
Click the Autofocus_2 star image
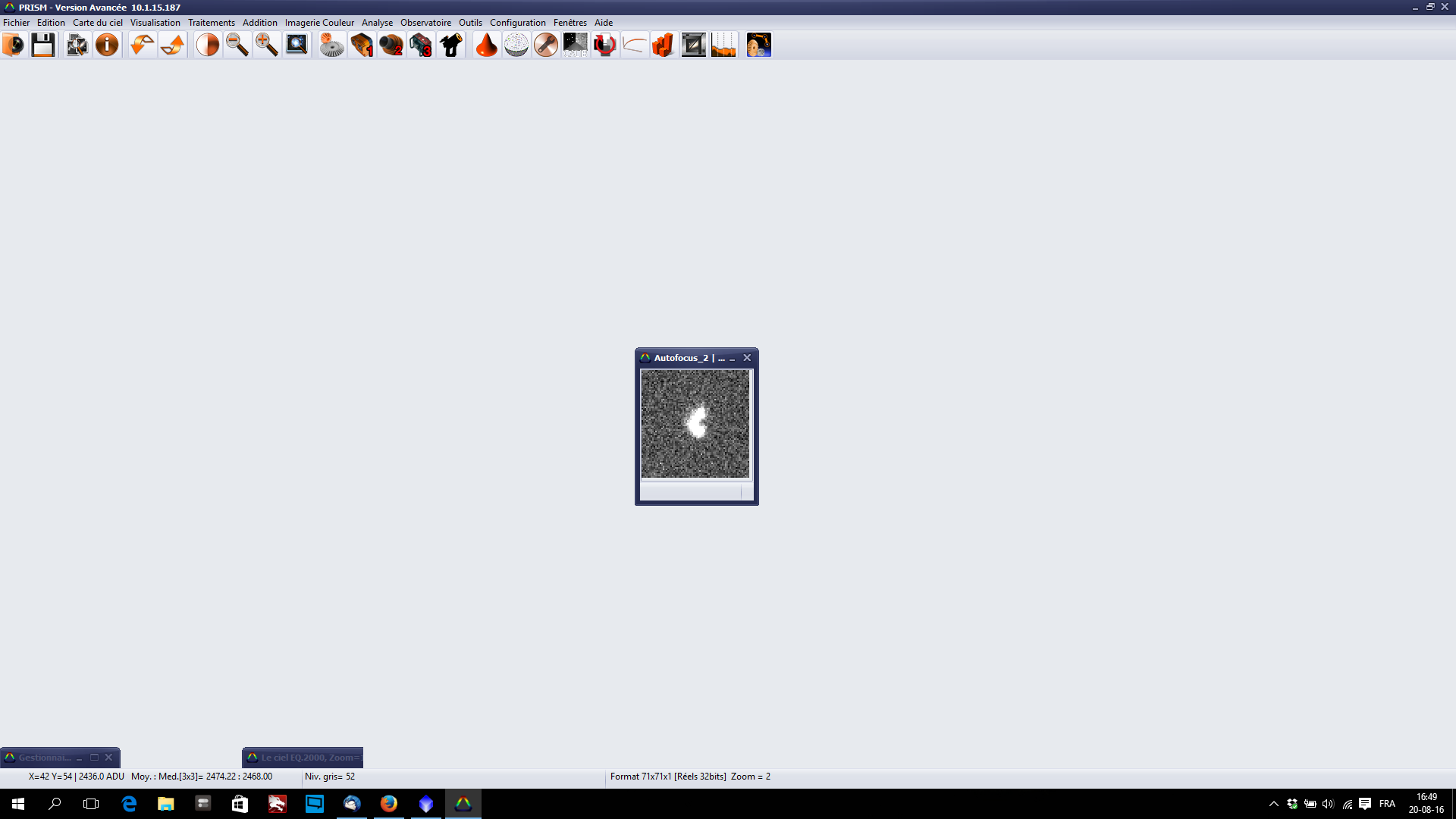[x=695, y=424]
